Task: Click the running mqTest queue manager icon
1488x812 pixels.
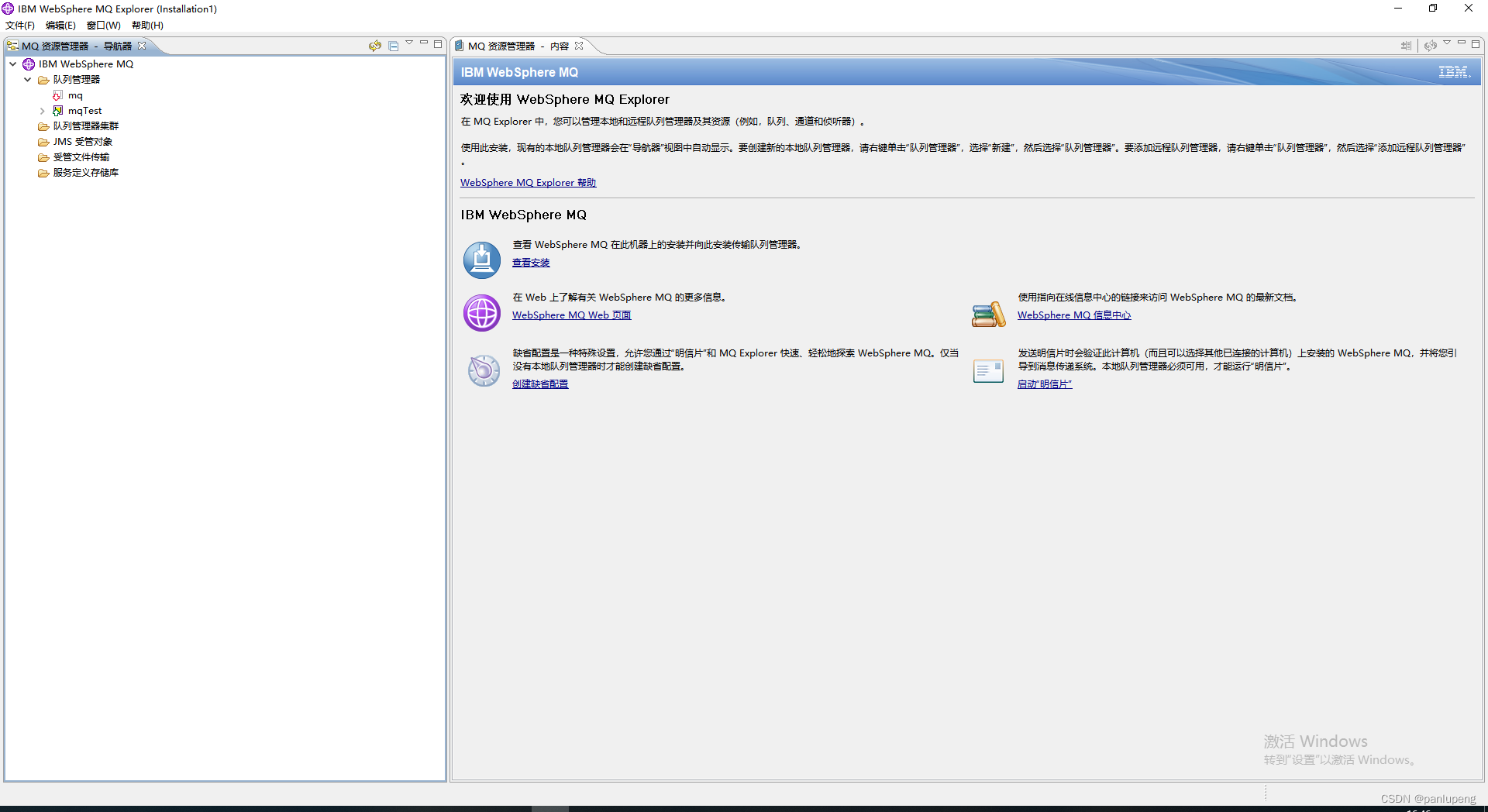Action: (x=57, y=111)
